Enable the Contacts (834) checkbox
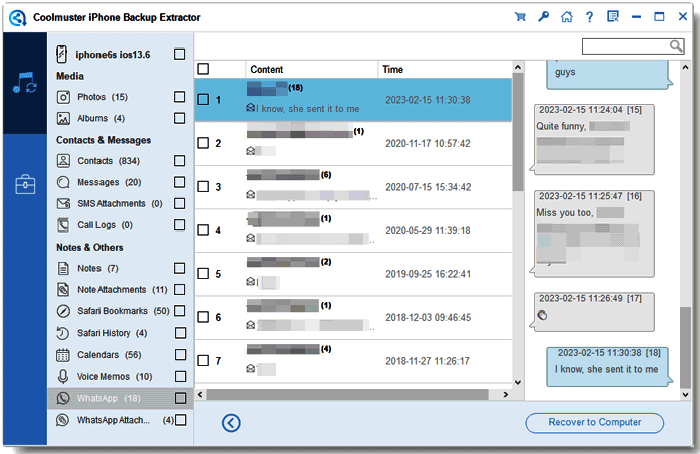The width and height of the screenshot is (700, 454). (179, 161)
